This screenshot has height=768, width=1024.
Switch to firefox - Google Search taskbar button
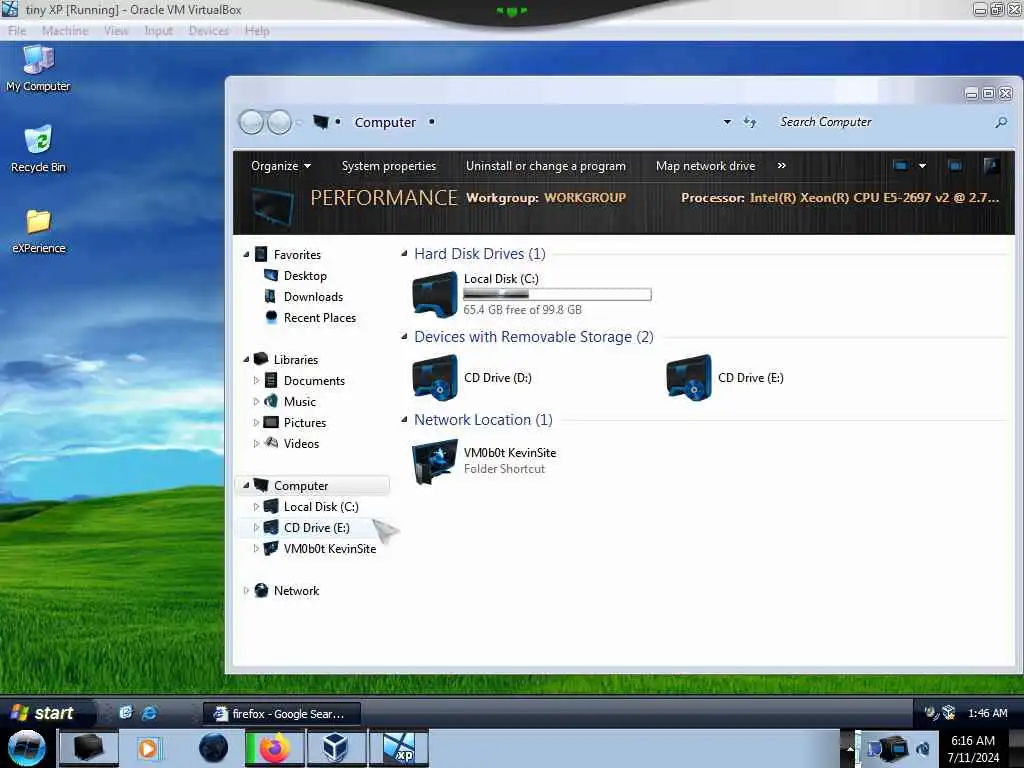point(281,714)
